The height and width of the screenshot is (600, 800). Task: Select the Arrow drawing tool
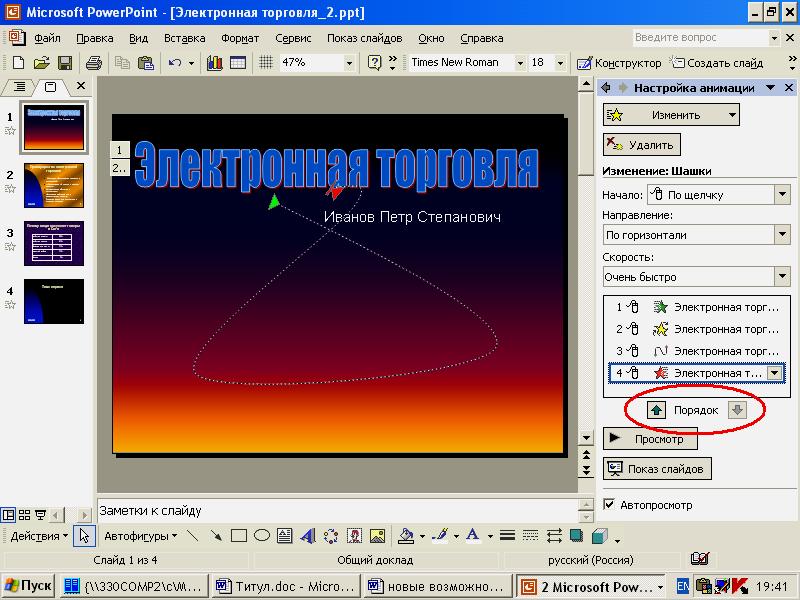coord(216,536)
